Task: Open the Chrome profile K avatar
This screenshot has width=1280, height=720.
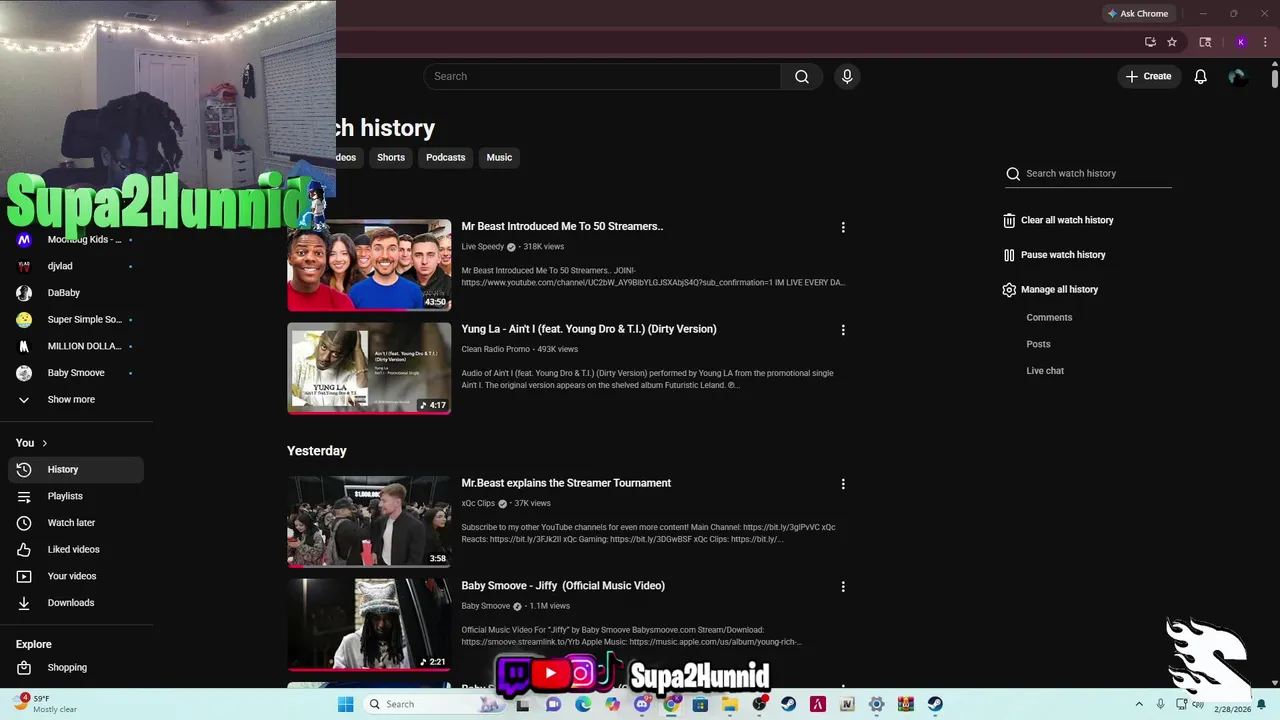Action: (1241, 42)
